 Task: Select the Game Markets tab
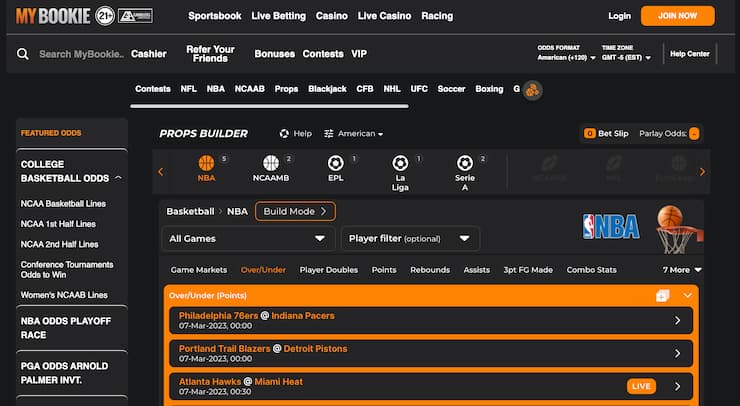point(199,270)
